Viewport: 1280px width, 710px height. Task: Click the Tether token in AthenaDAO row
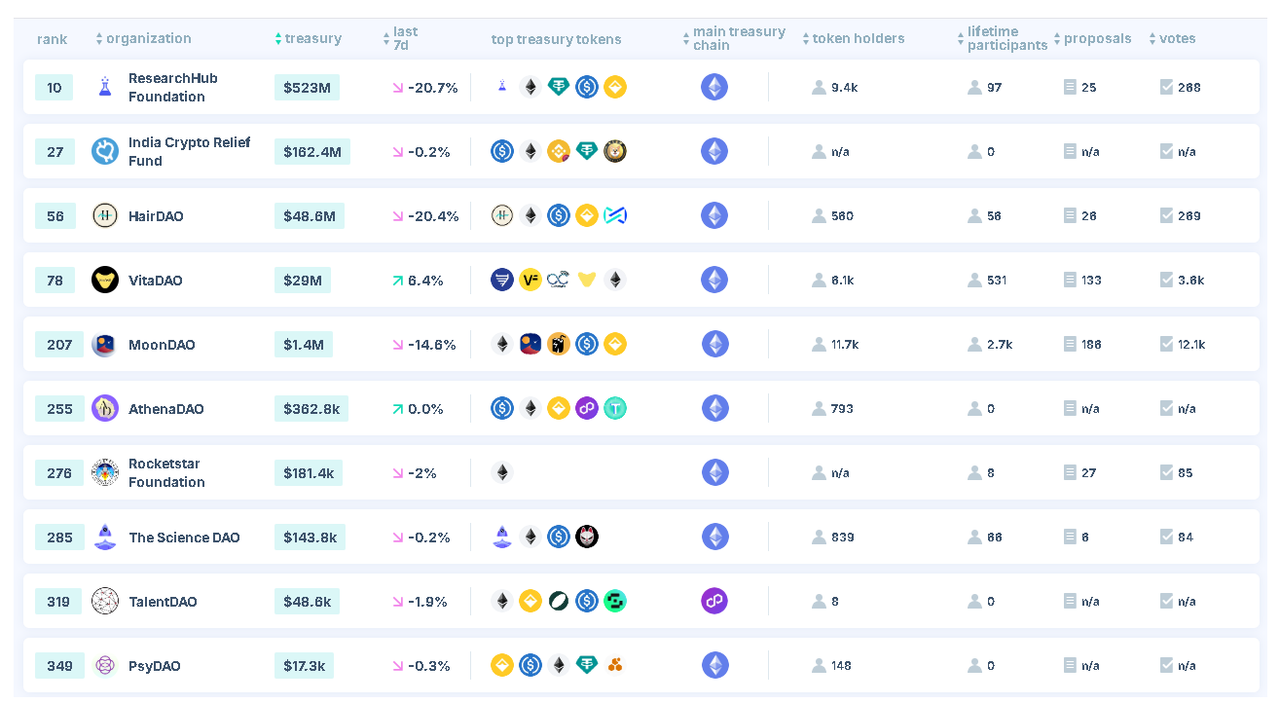pyautogui.click(x=615, y=408)
